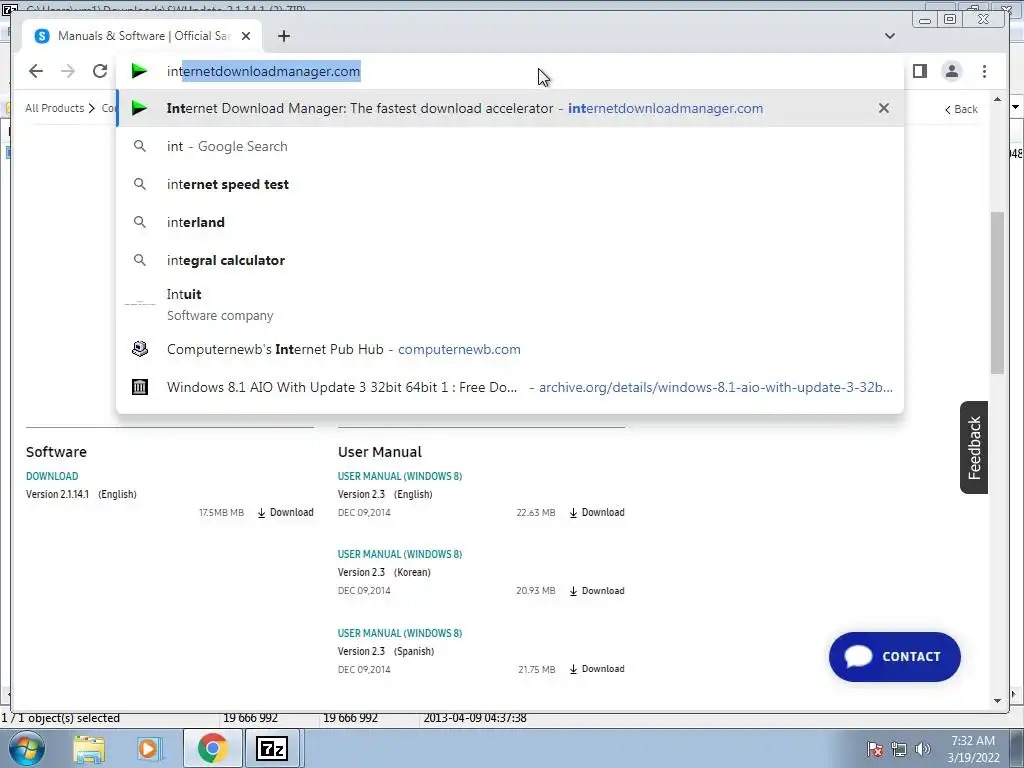Click scrollbar up arrow on page
Viewport: 1024px width, 768px height.
pyautogui.click(x=997, y=99)
